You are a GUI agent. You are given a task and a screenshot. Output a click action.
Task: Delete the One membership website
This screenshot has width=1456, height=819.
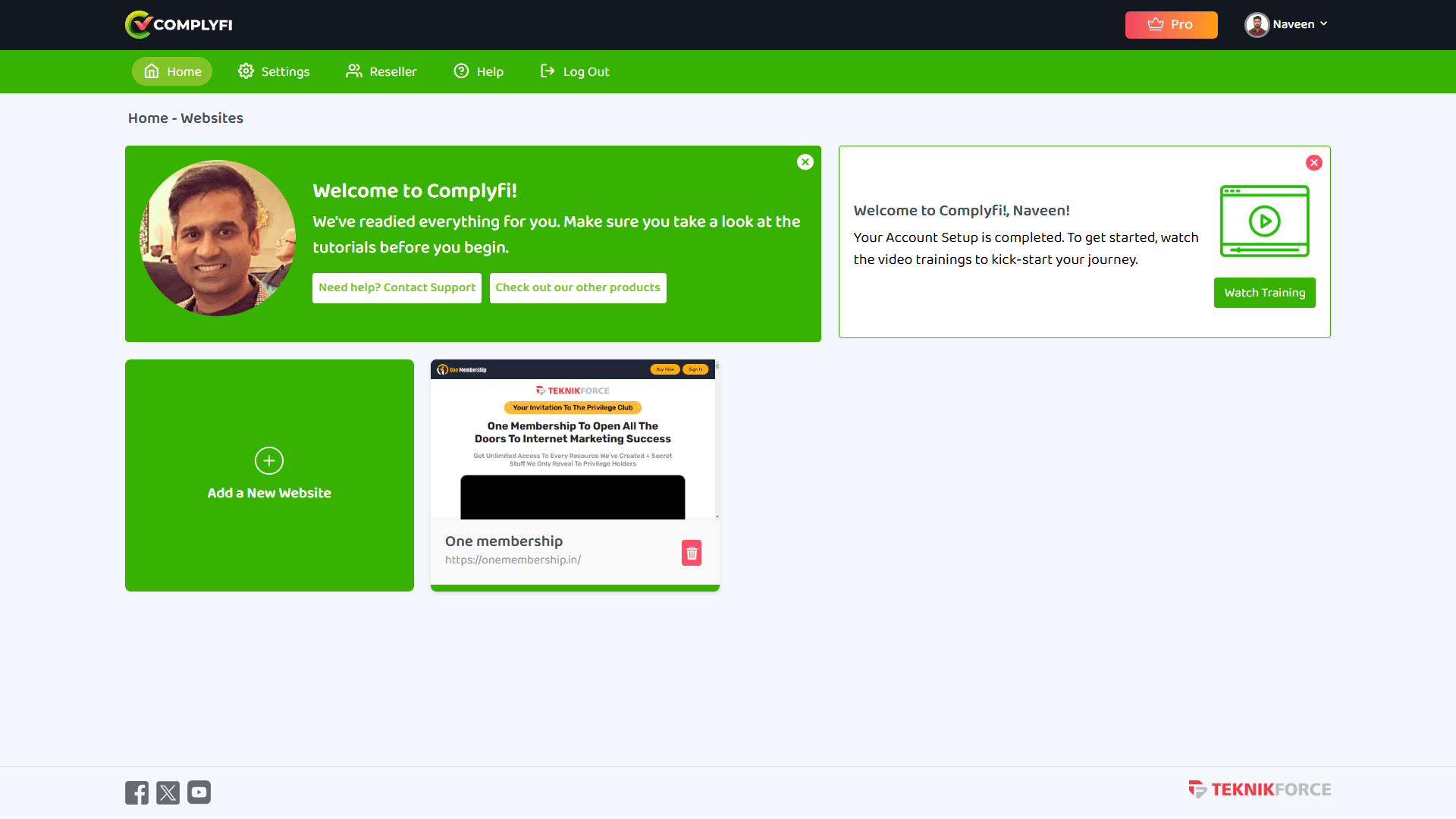pyautogui.click(x=691, y=553)
